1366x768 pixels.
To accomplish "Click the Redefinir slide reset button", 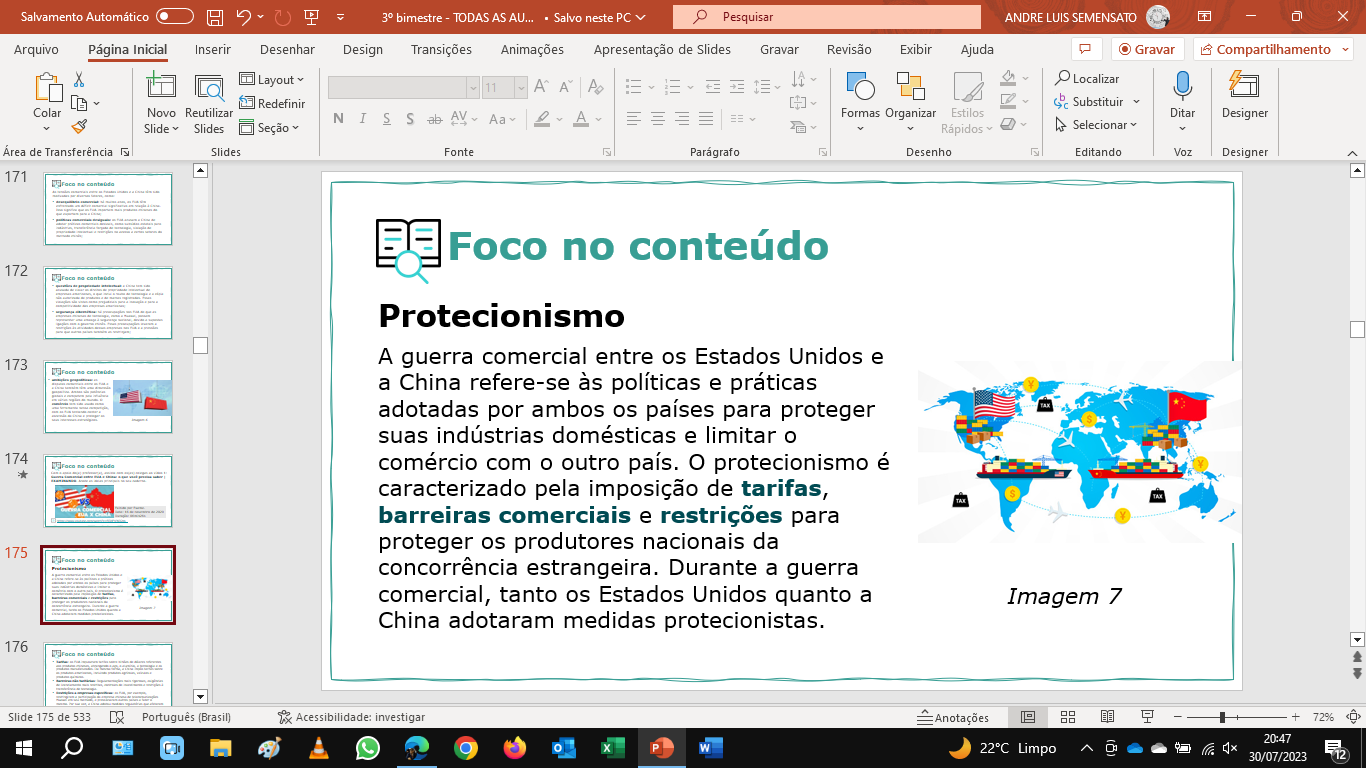I will 272,103.
